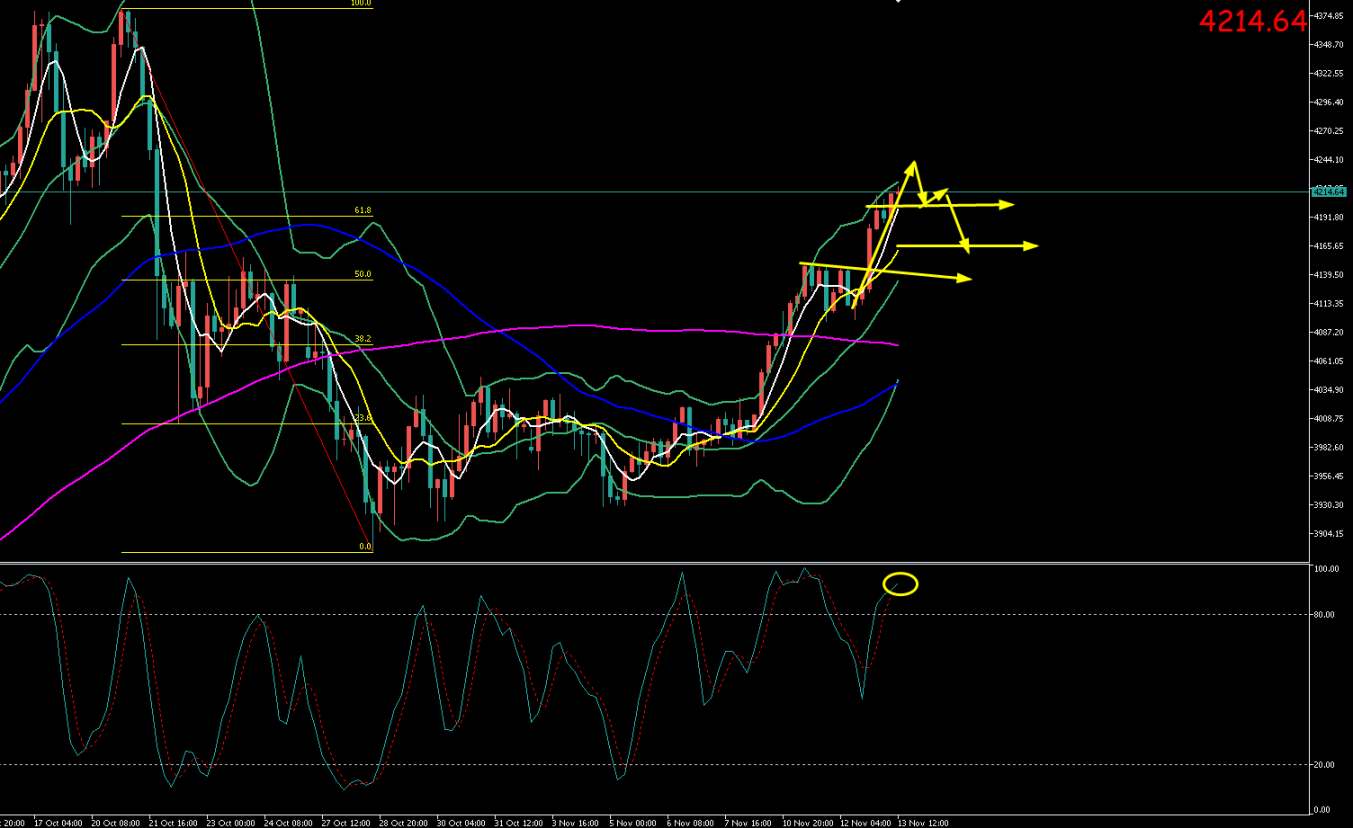This screenshot has width=1353, height=828.
Task: Click the 28 Oct 20:00 time label
Action: tap(405, 823)
